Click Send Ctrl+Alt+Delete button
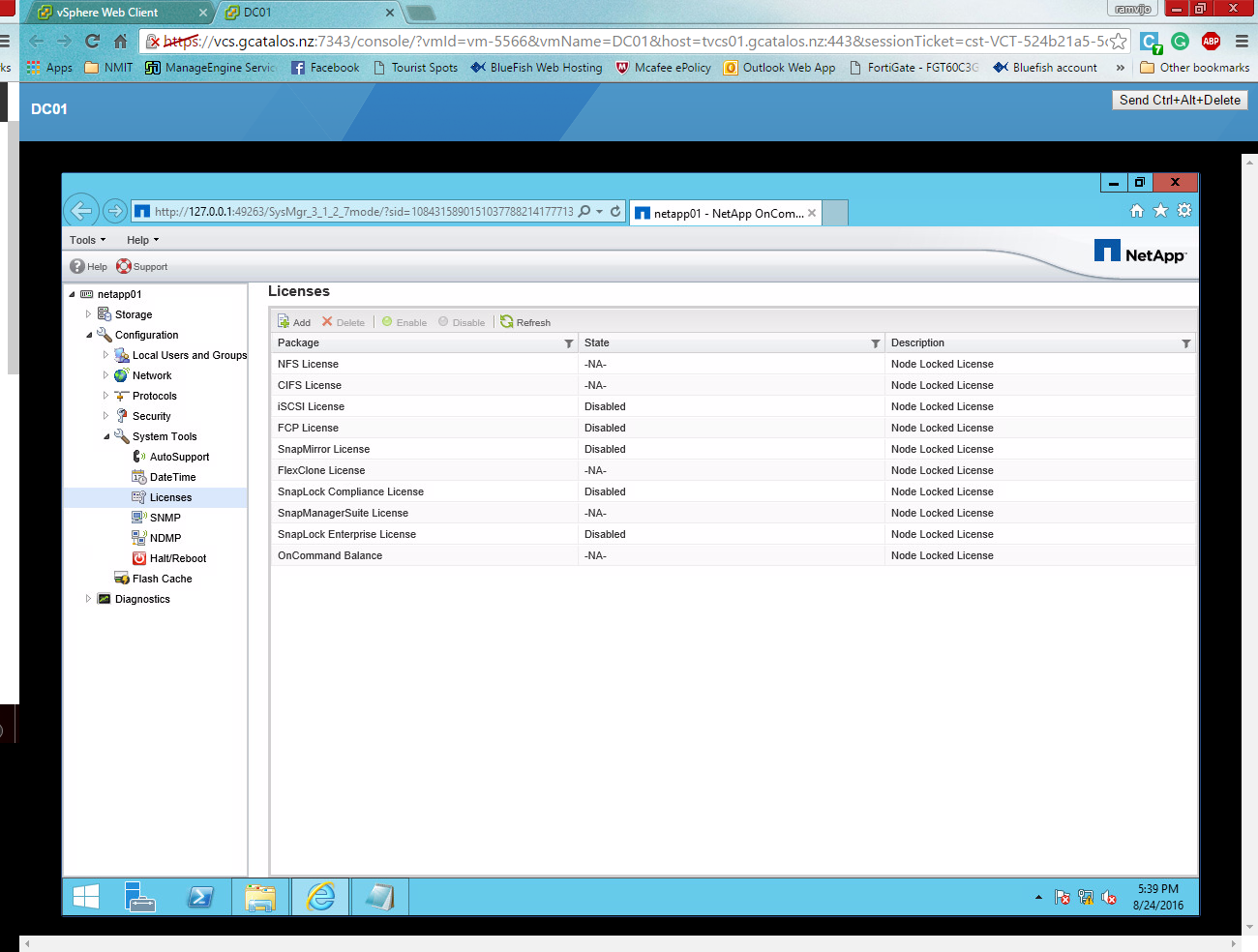Screen dimensions: 1258x952 pos(1180,100)
